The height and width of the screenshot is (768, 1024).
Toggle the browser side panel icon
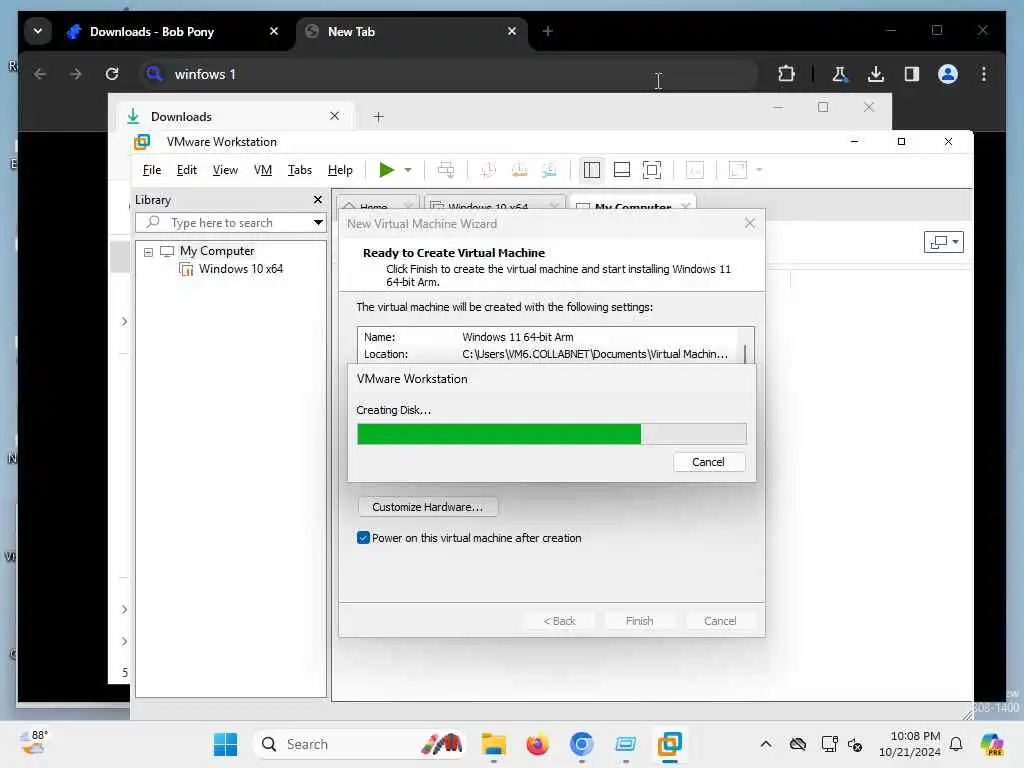(x=912, y=74)
